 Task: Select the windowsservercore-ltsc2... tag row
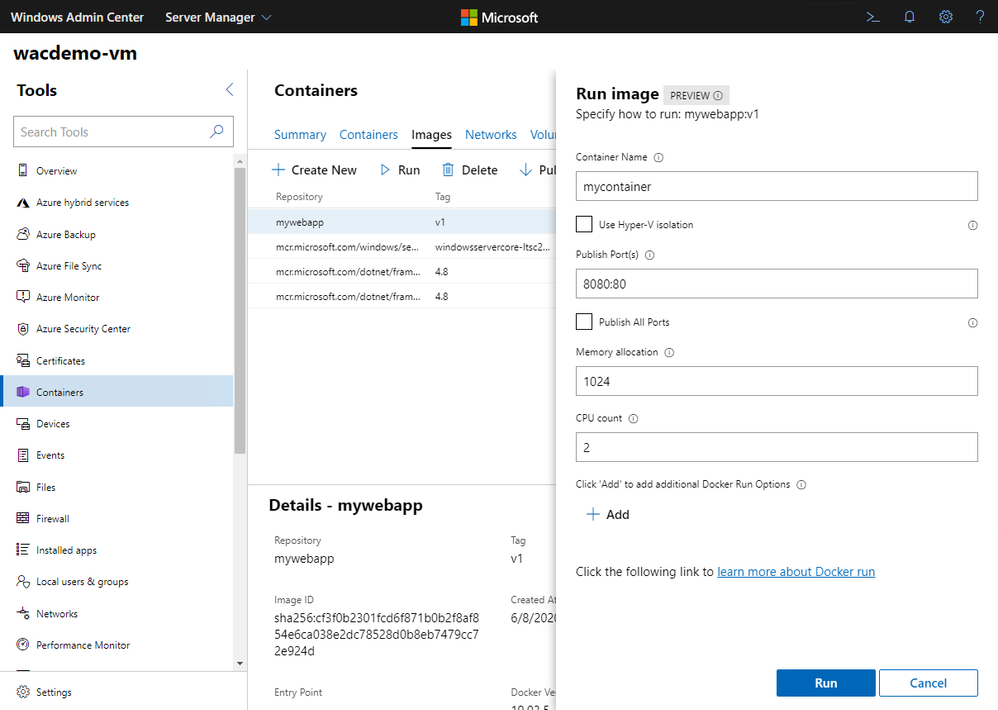point(402,247)
